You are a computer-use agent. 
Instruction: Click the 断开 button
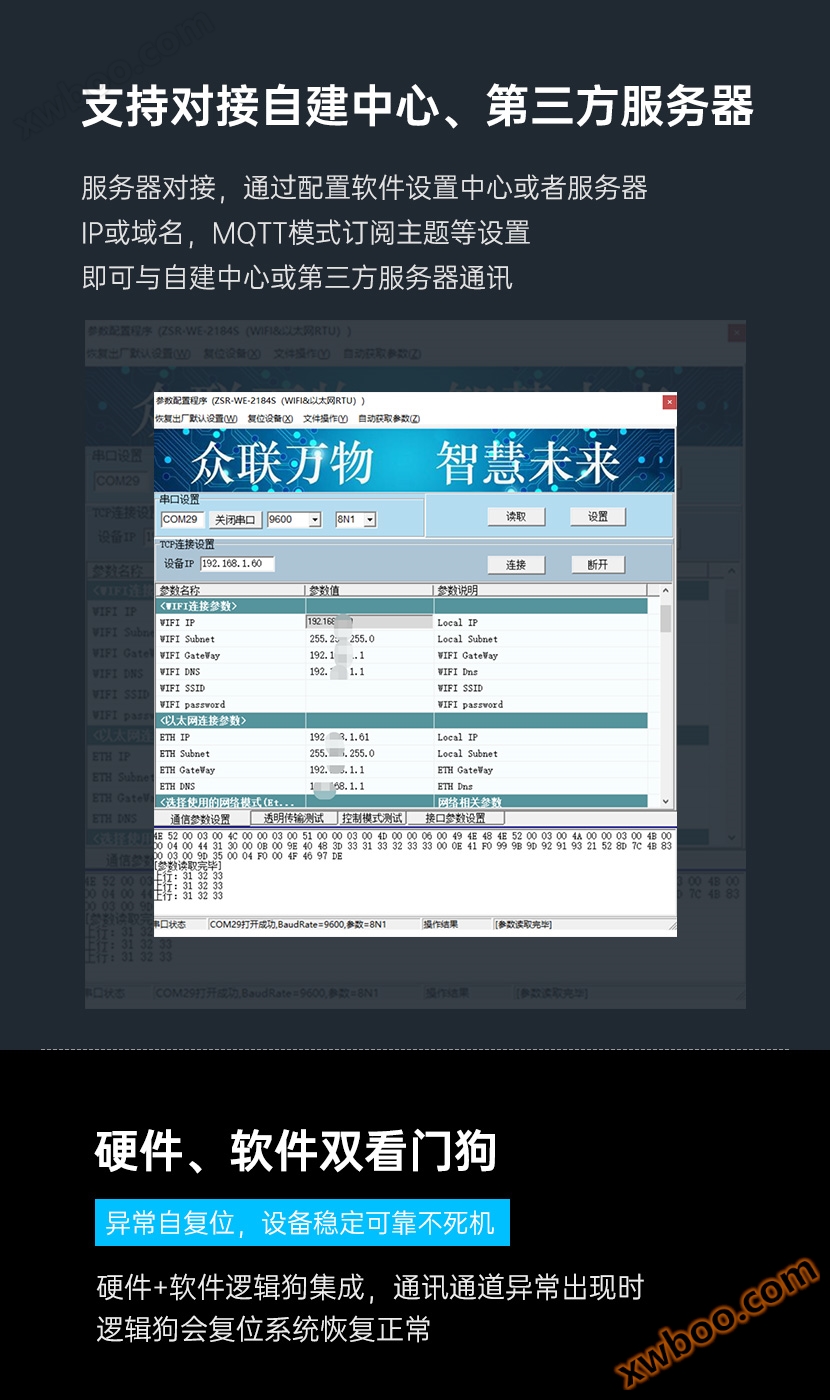[x=598, y=565]
